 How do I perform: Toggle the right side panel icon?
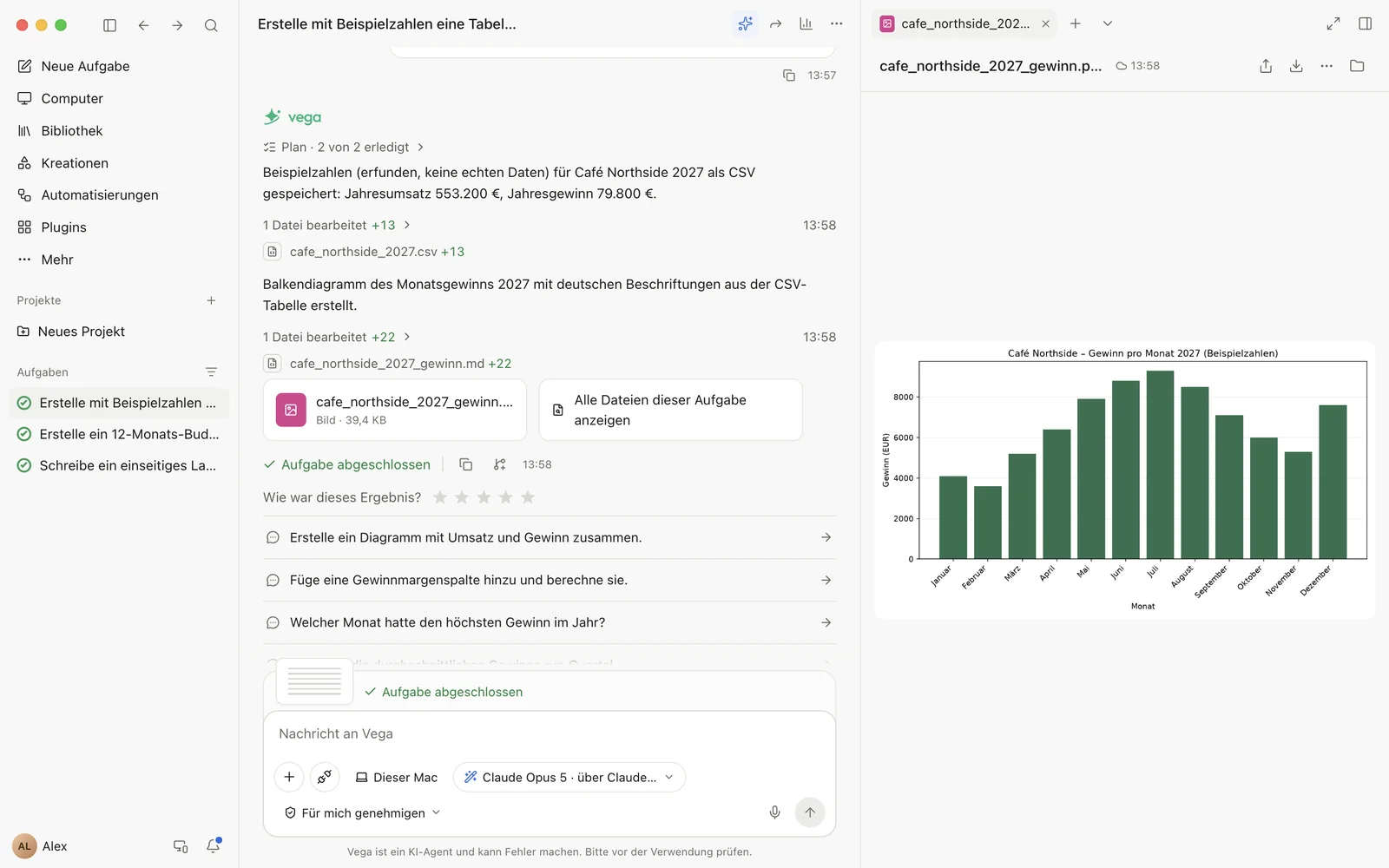tap(1365, 23)
